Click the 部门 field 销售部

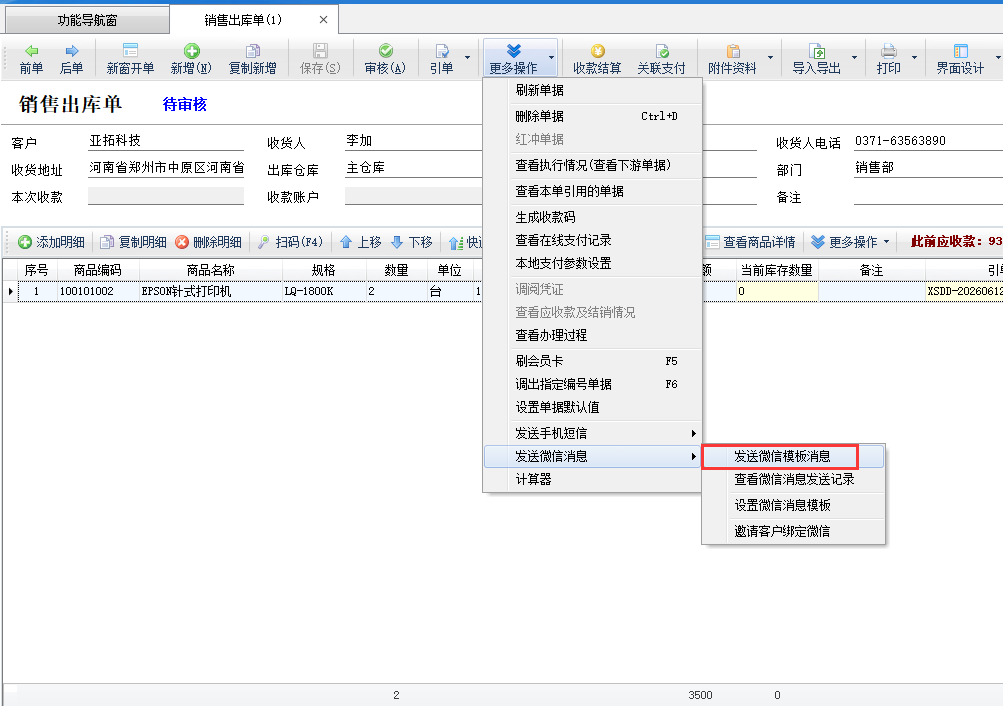coord(928,168)
